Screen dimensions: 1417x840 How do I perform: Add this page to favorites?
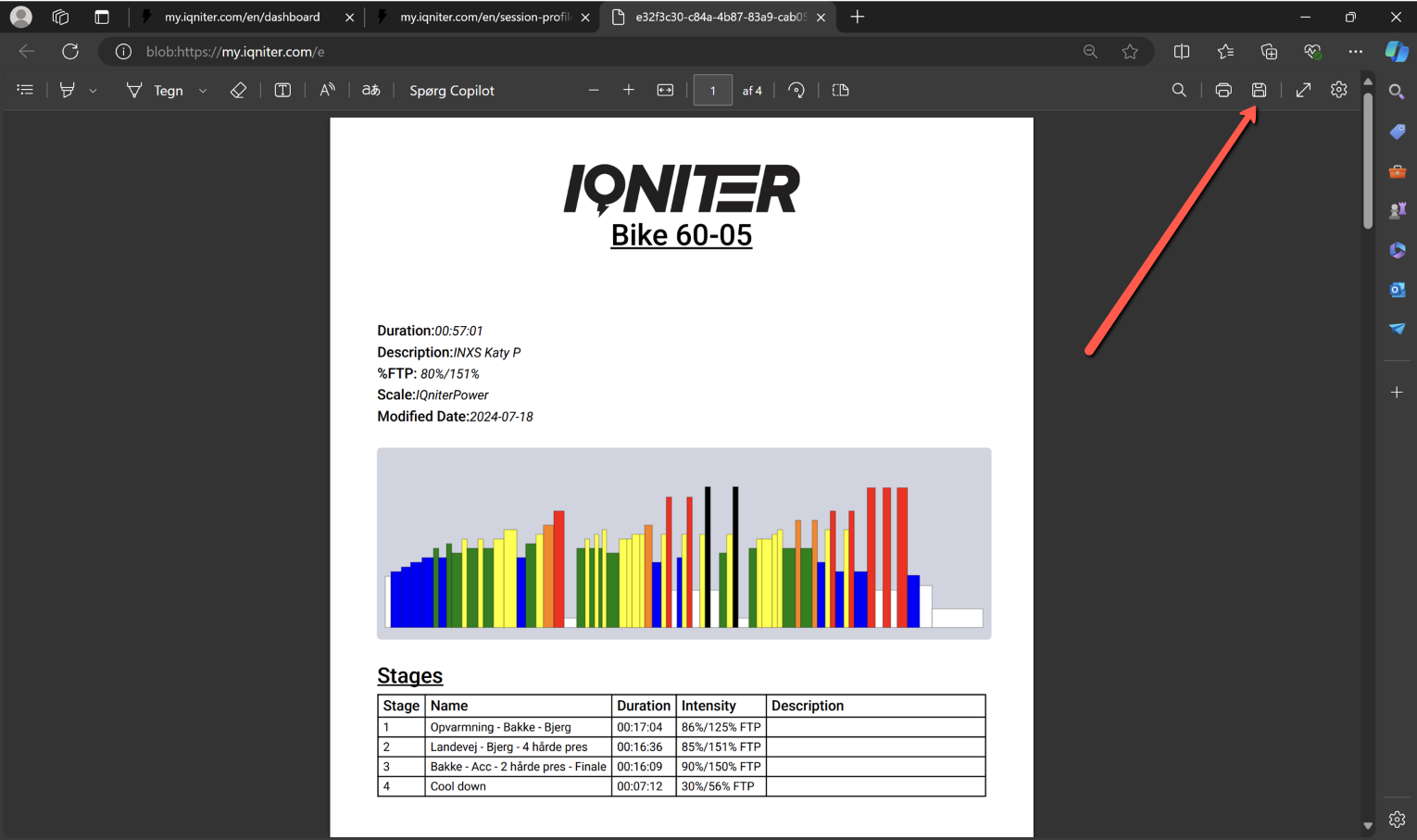pyautogui.click(x=1130, y=52)
